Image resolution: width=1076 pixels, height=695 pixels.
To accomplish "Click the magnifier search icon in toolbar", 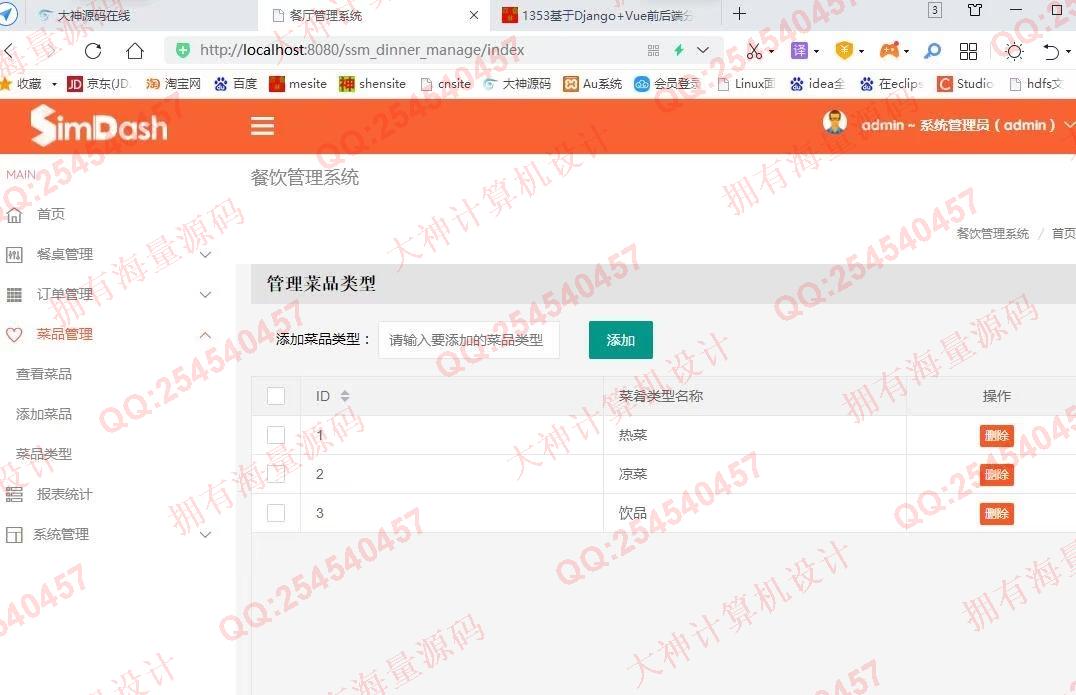I will (932, 51).
